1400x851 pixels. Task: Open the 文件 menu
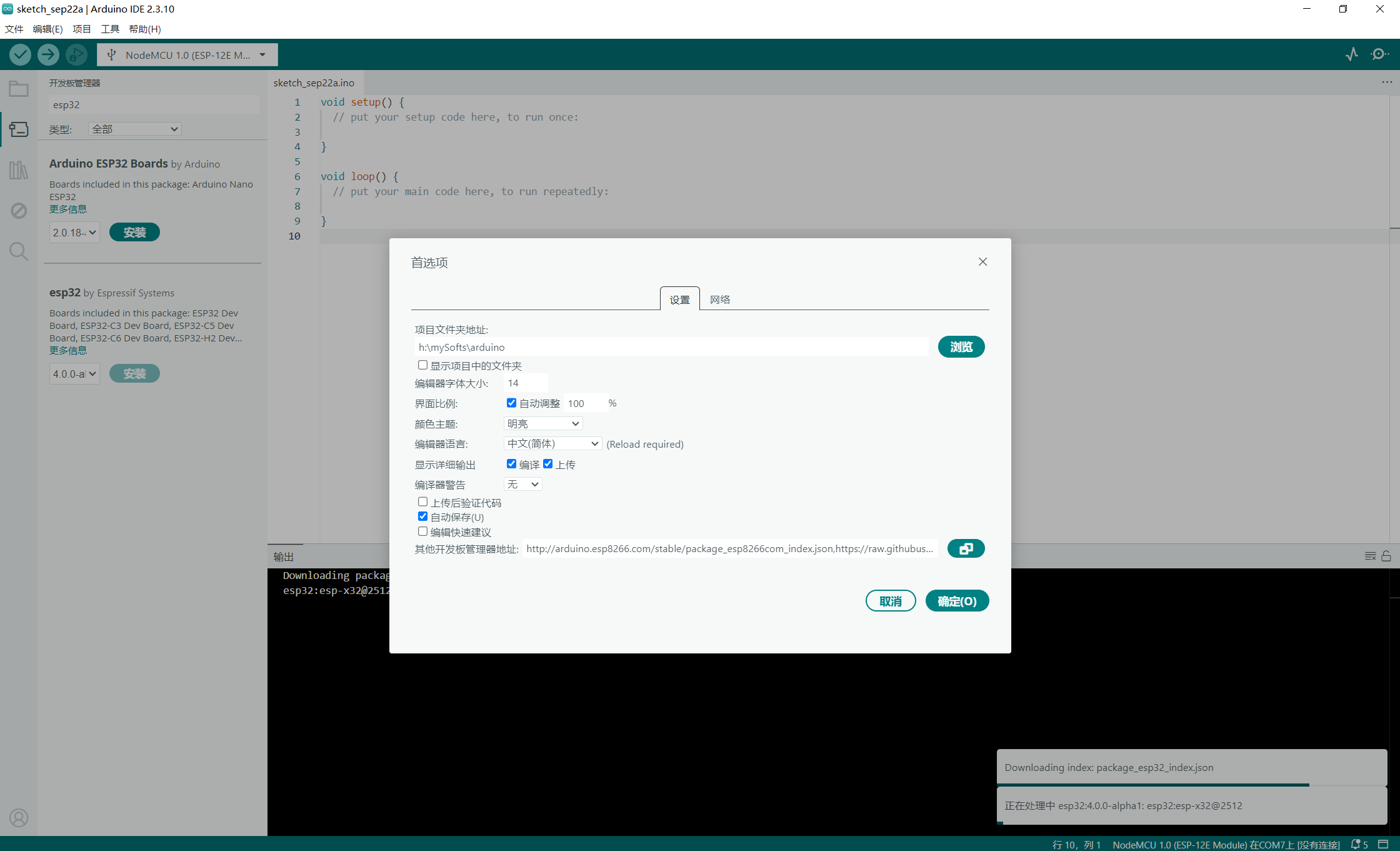click(14, 29)
